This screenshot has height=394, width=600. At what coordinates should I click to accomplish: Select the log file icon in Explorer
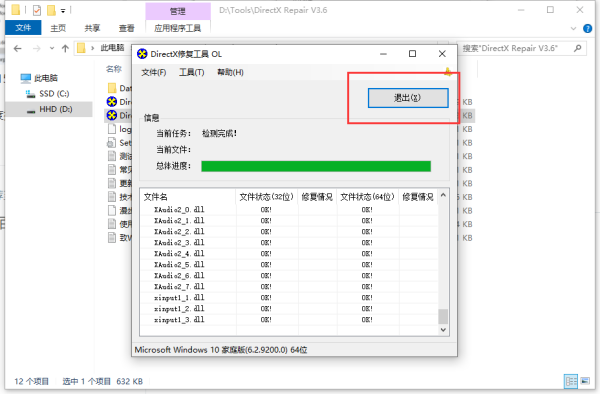pyautogui.click(x=112, y=129)
